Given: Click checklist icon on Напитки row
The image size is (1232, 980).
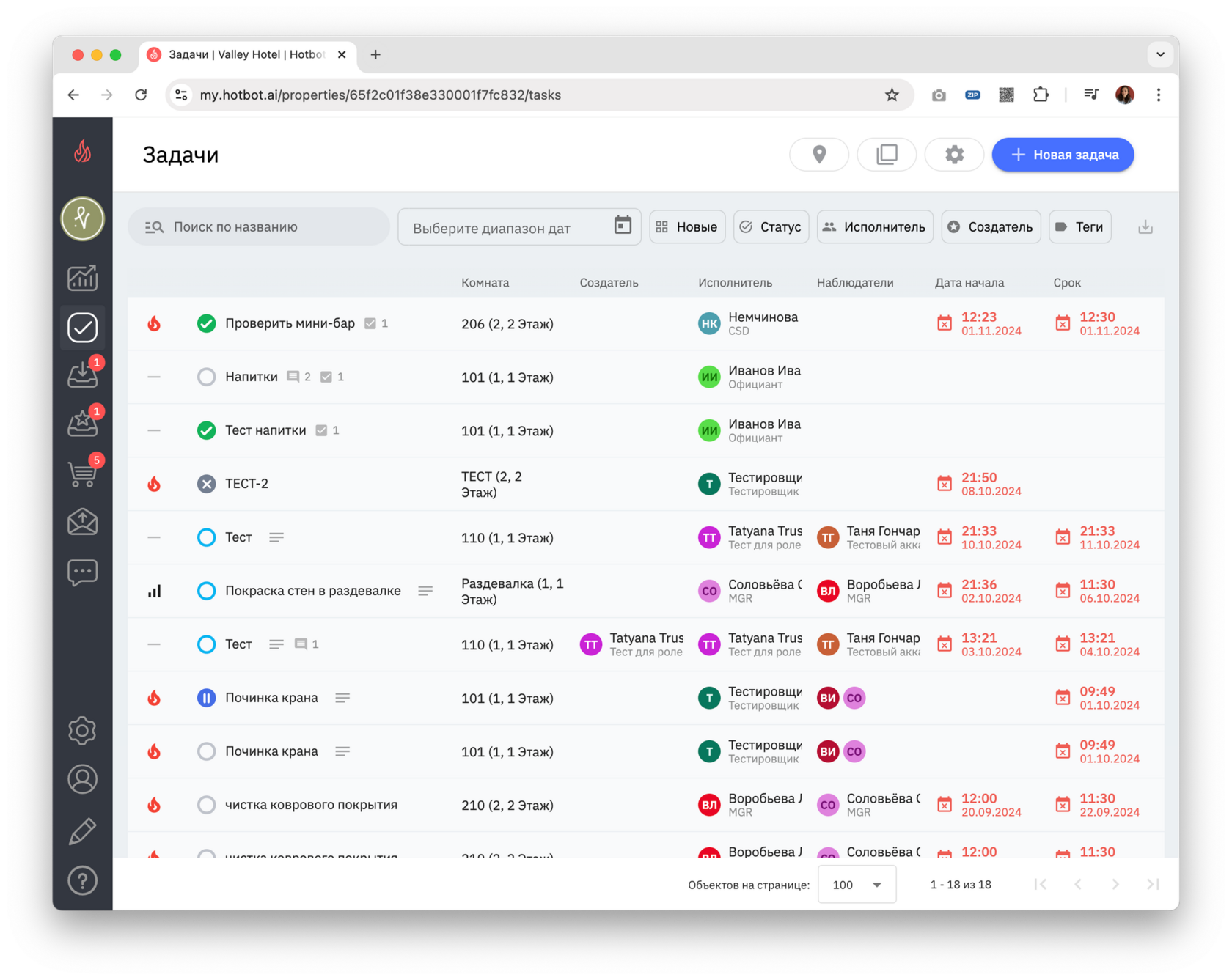Looking at the screenshot, I should tap(326, 377).
